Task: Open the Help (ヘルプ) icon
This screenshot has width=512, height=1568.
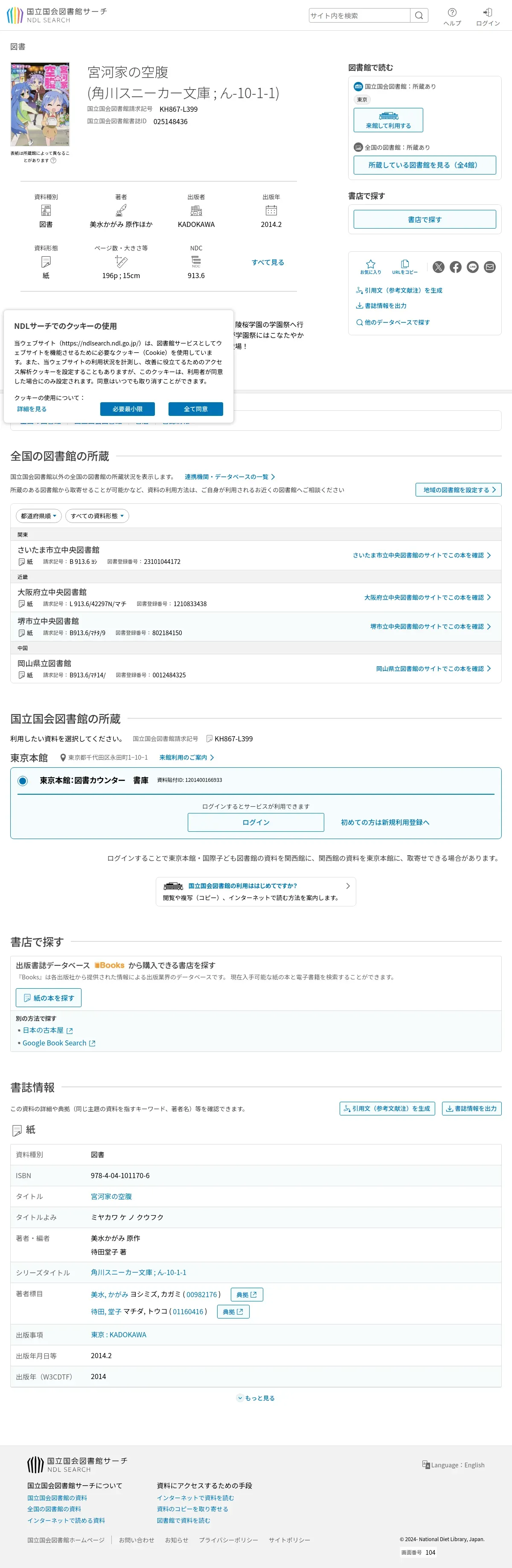Action: pyautogui.click(x=452, y=17)
